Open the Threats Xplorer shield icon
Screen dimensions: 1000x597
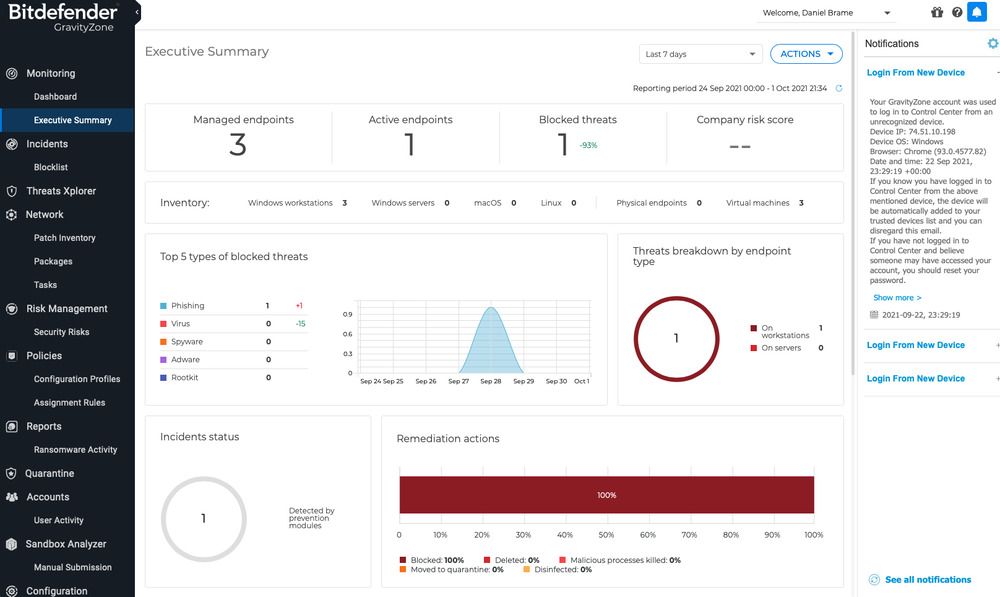point(10,190)
